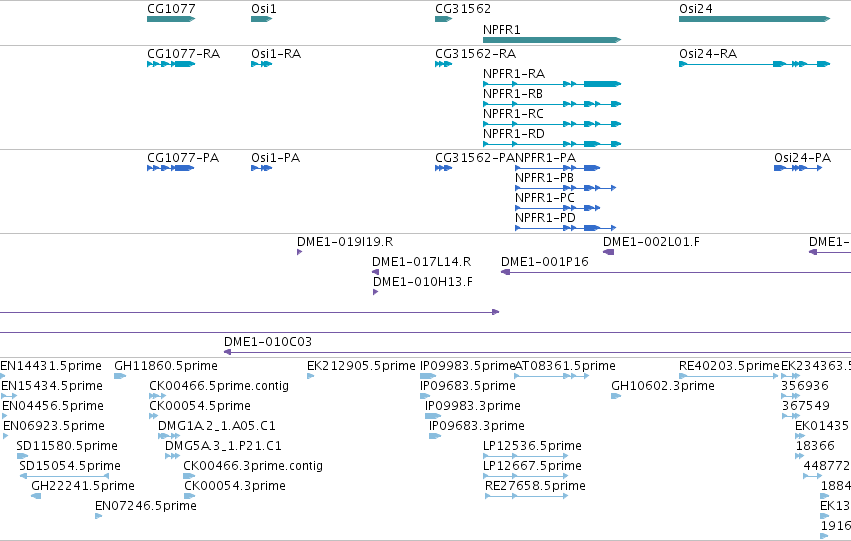Click the IP09983.3prime EST label
The image size is (851, 541).
click(473, 406)
